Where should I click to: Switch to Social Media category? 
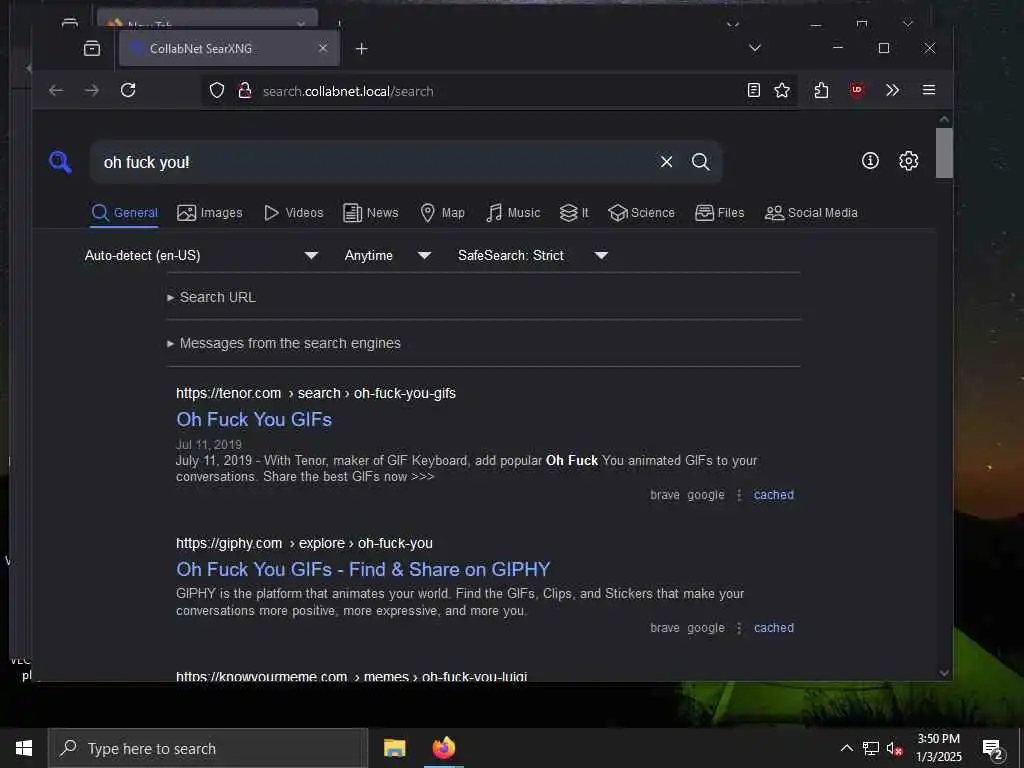point(811,213)
